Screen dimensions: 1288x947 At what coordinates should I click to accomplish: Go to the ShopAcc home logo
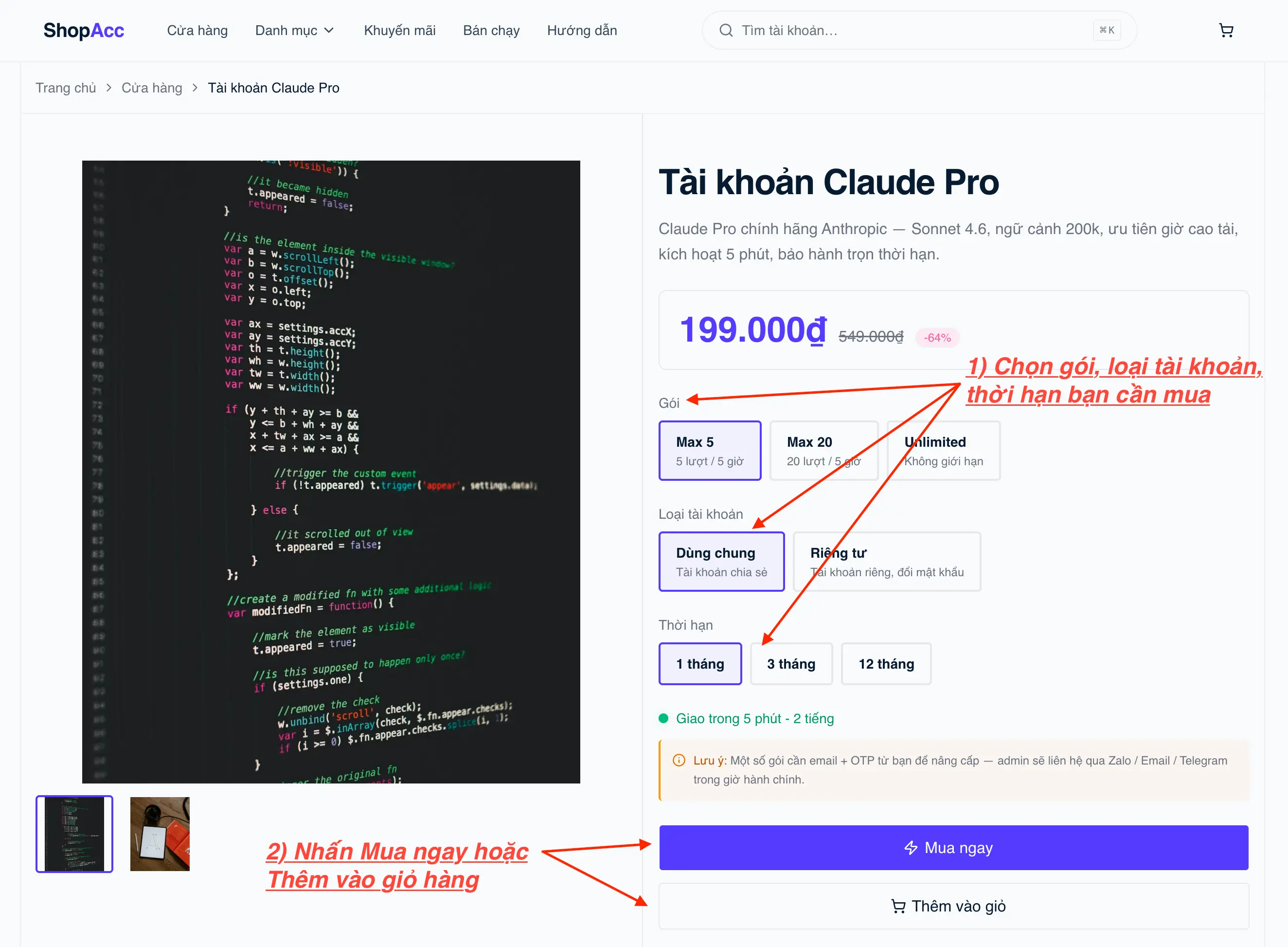(x=84, y=30)
